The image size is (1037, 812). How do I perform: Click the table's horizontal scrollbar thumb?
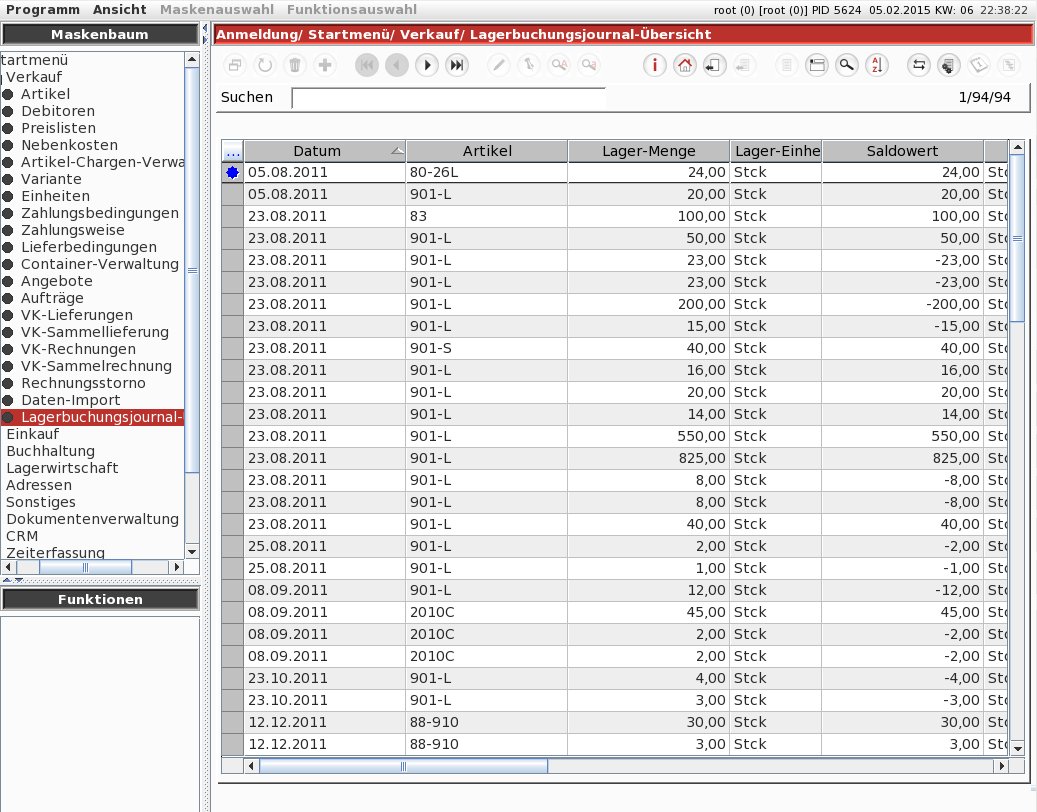[403, 766]
